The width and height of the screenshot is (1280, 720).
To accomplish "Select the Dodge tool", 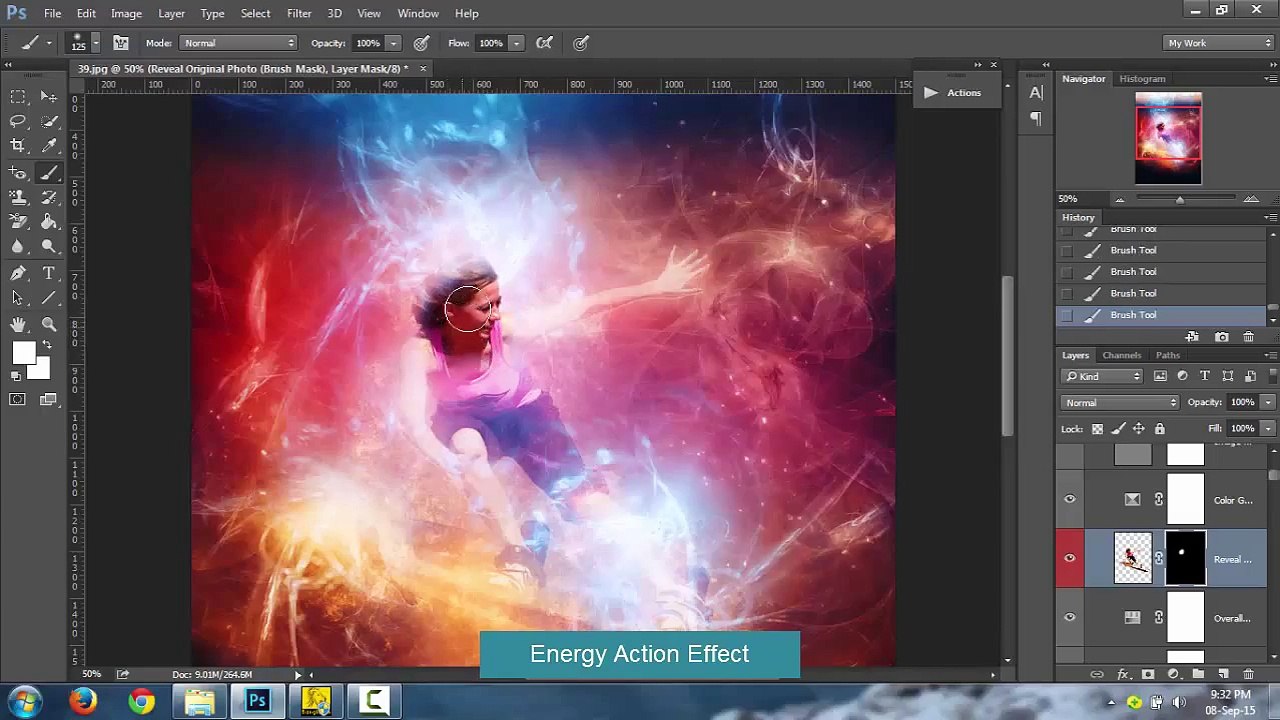I will pyautogui.click(x=48, y=246).
